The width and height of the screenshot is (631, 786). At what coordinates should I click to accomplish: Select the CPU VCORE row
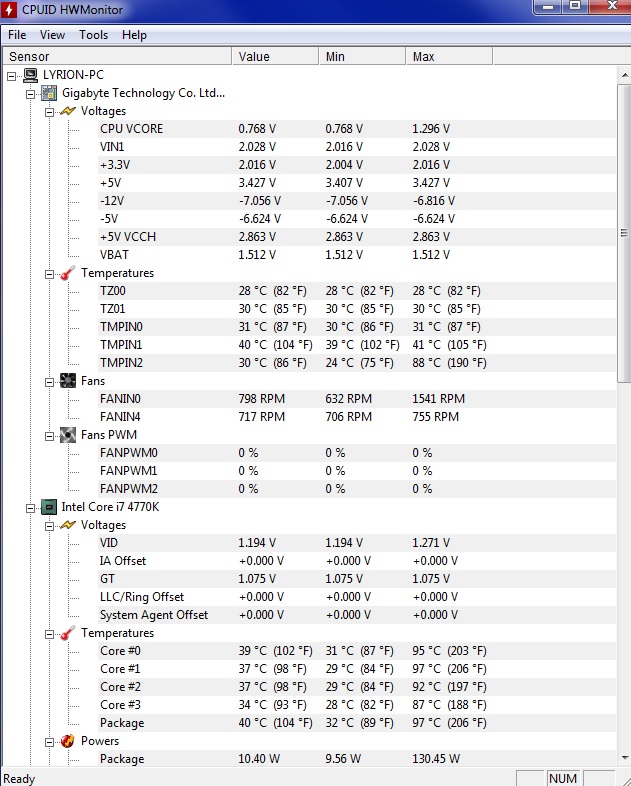pyautogui.click(x=357, y=129)
